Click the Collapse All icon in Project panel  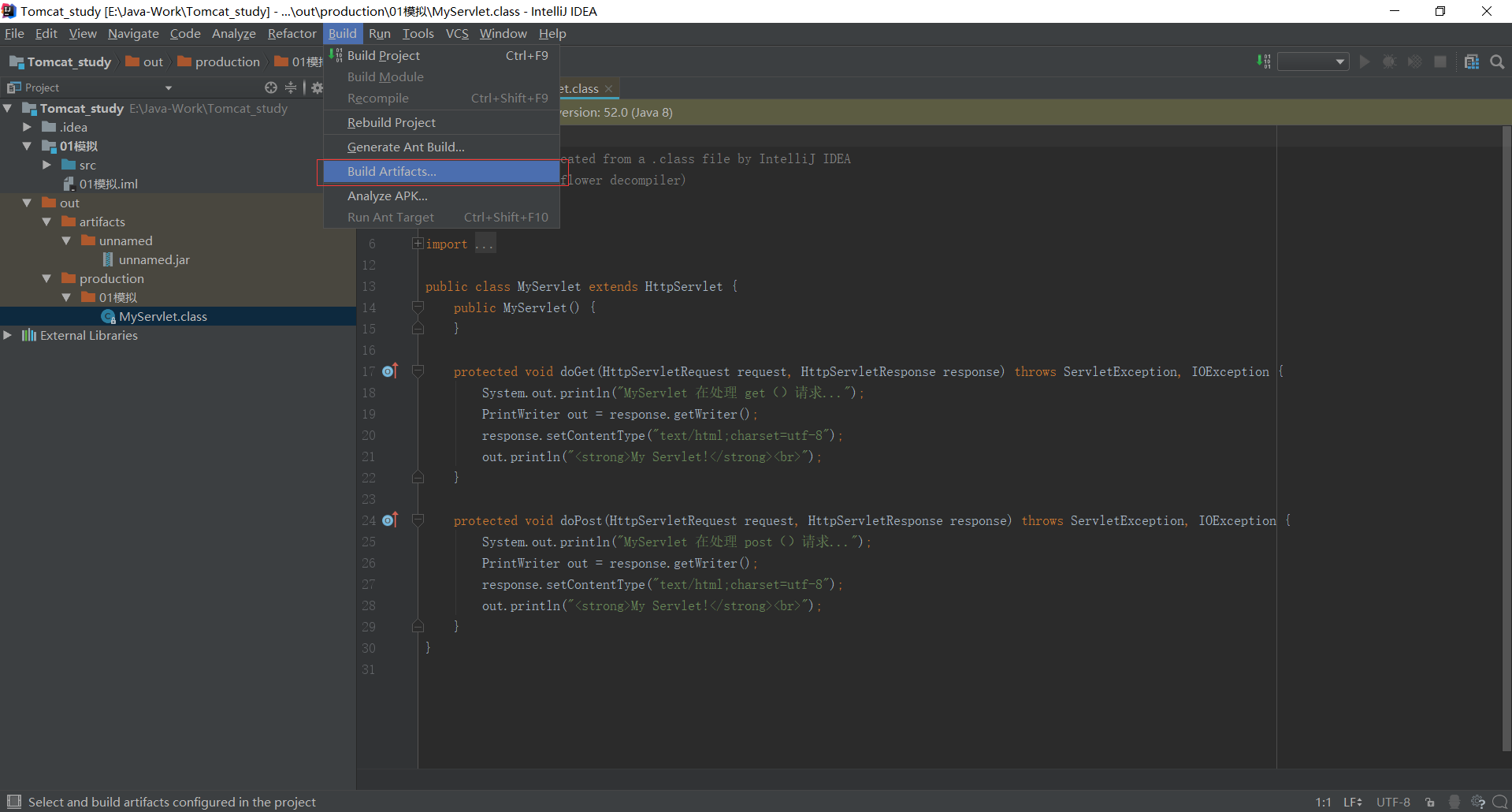pos(291,88)
